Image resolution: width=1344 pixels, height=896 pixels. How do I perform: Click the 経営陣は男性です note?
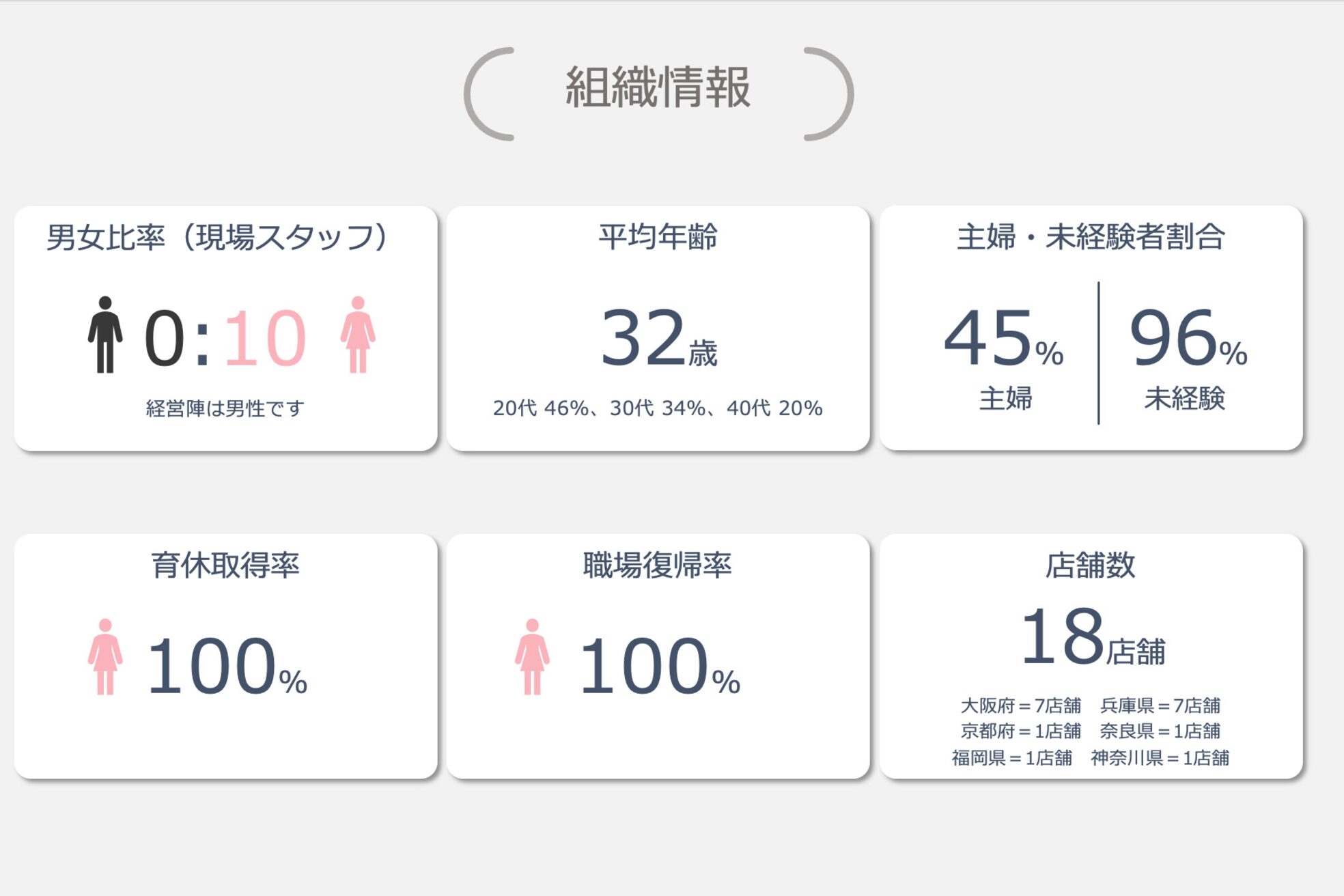225,408
